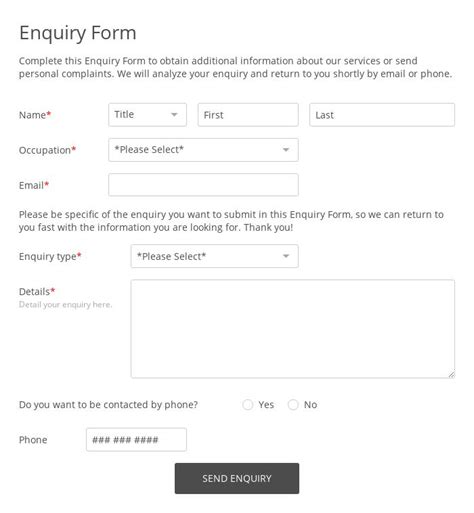
Task: Click the arrow icon of the Enquiry type select
Action: (286, 256)
